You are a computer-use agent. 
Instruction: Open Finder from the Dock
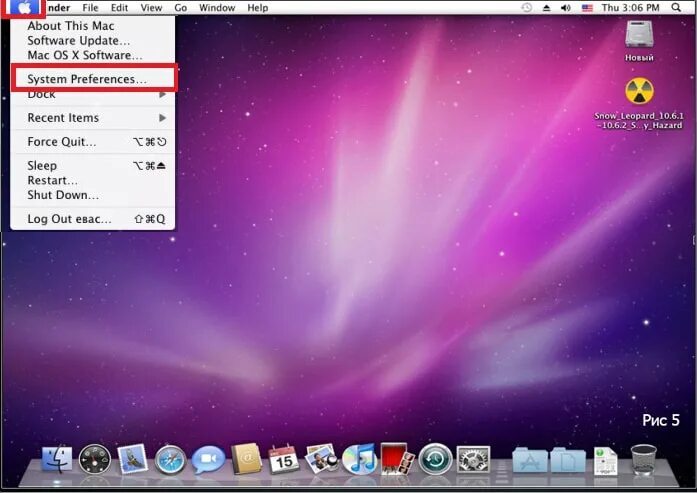coord(56,459)
